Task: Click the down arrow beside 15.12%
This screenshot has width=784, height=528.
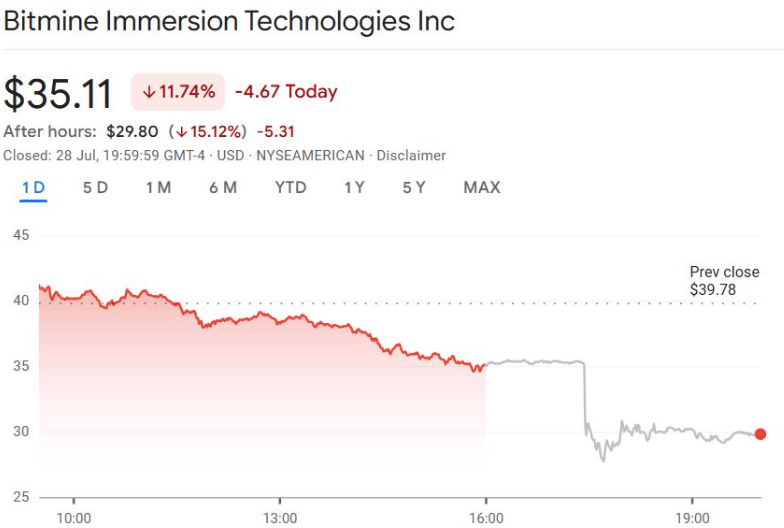Action: (181, 132)
